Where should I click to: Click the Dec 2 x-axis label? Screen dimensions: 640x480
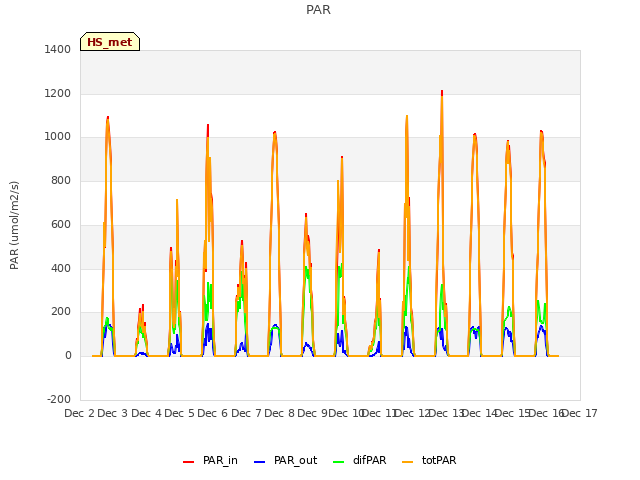[x=80, y=413]
